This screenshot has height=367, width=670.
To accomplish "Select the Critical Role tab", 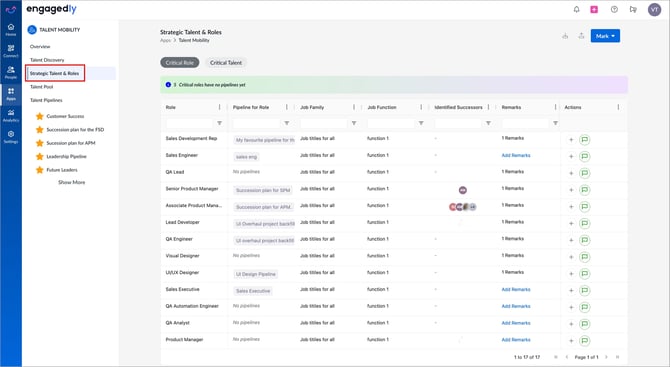I will coord(179,62).
